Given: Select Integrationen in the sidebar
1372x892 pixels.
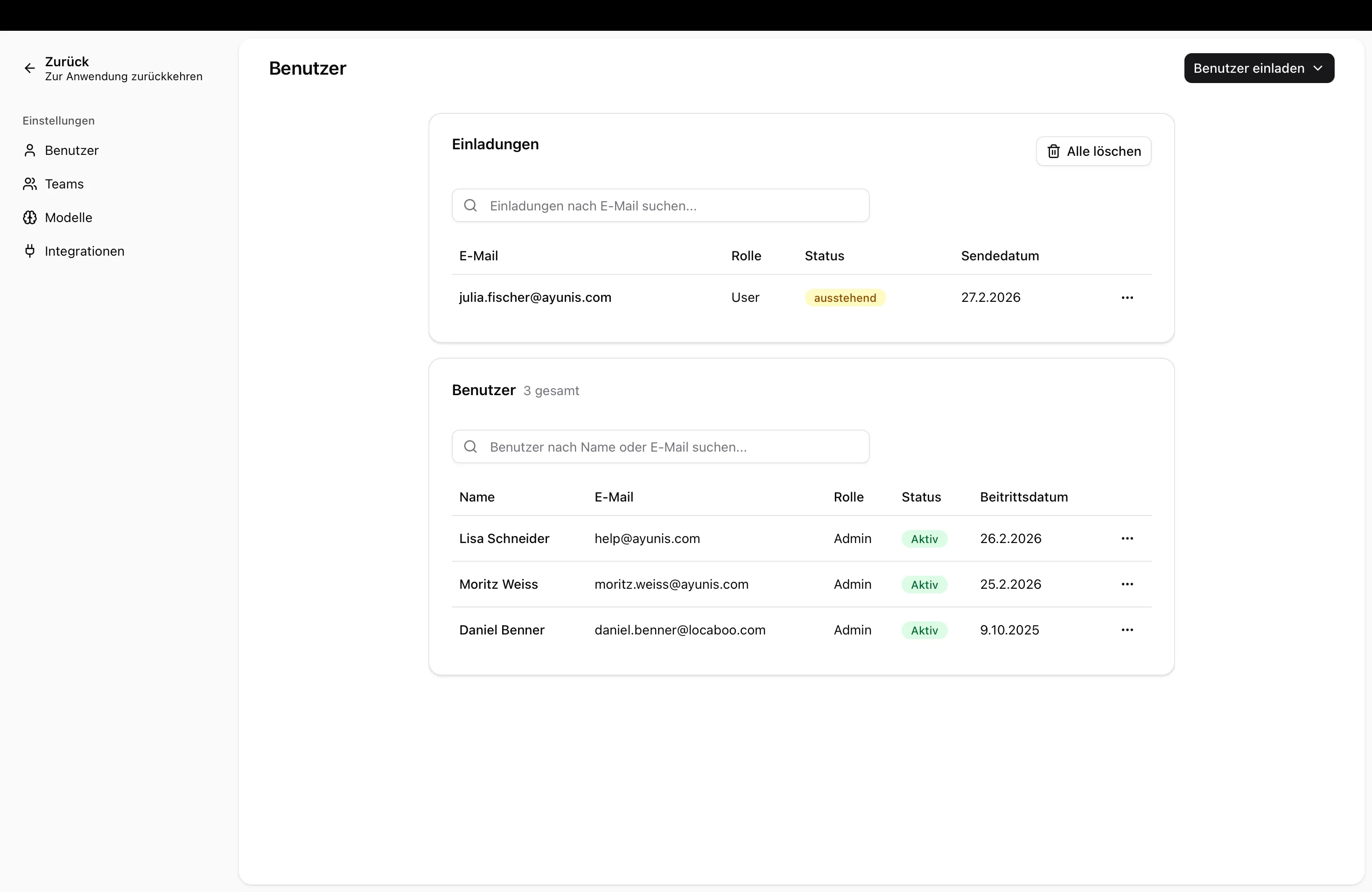Looking at the screenshot, I should coord(85,251).
